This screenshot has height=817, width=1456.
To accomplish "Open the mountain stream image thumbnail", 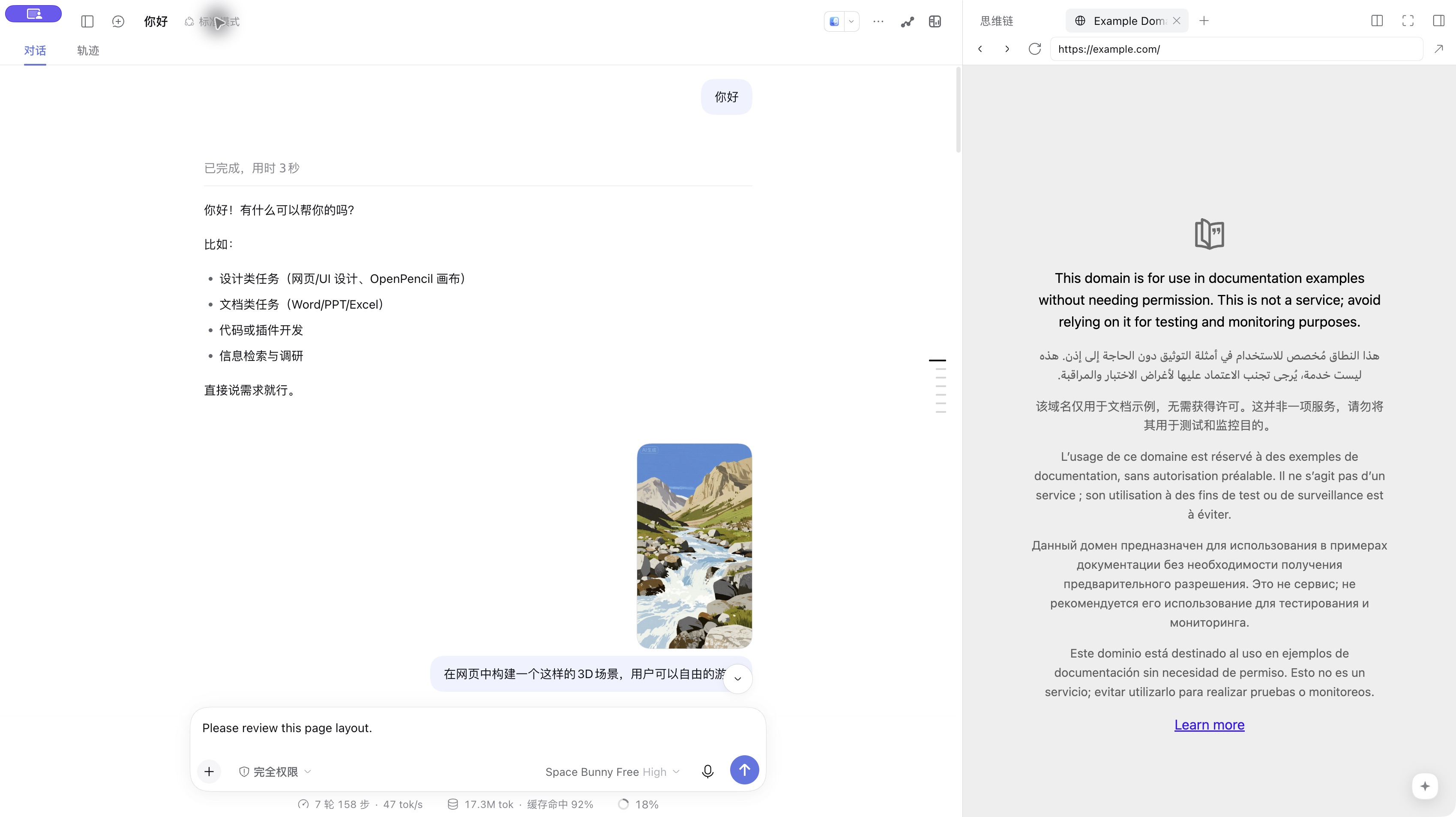I will click(x=694, y=546).
